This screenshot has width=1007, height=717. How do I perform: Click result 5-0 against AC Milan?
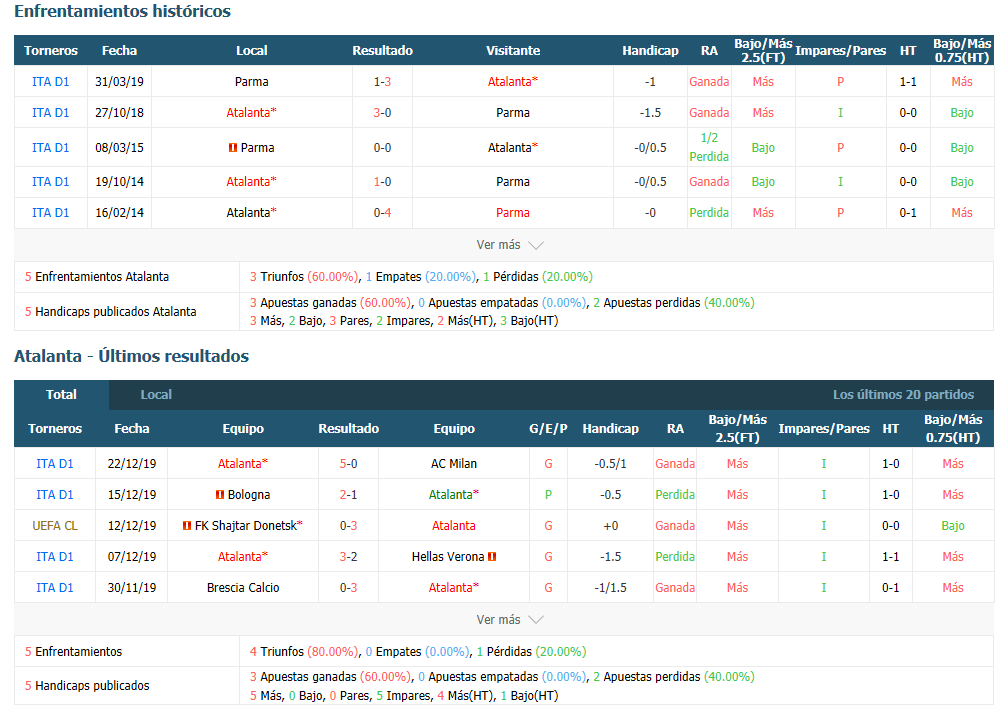click(348, 464)
